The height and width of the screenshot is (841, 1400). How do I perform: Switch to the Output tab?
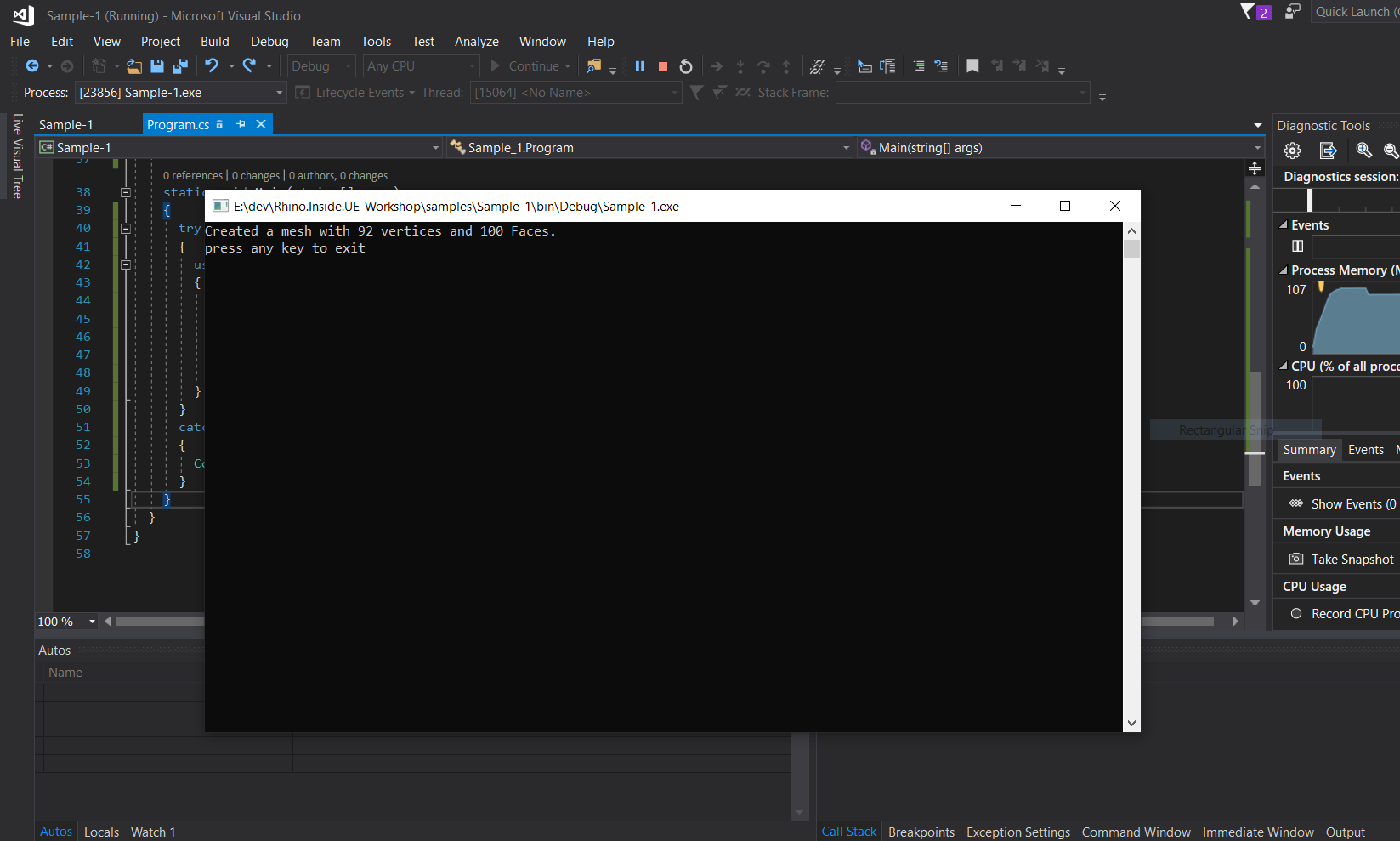pyautogui.click(x=1346, y=832)
